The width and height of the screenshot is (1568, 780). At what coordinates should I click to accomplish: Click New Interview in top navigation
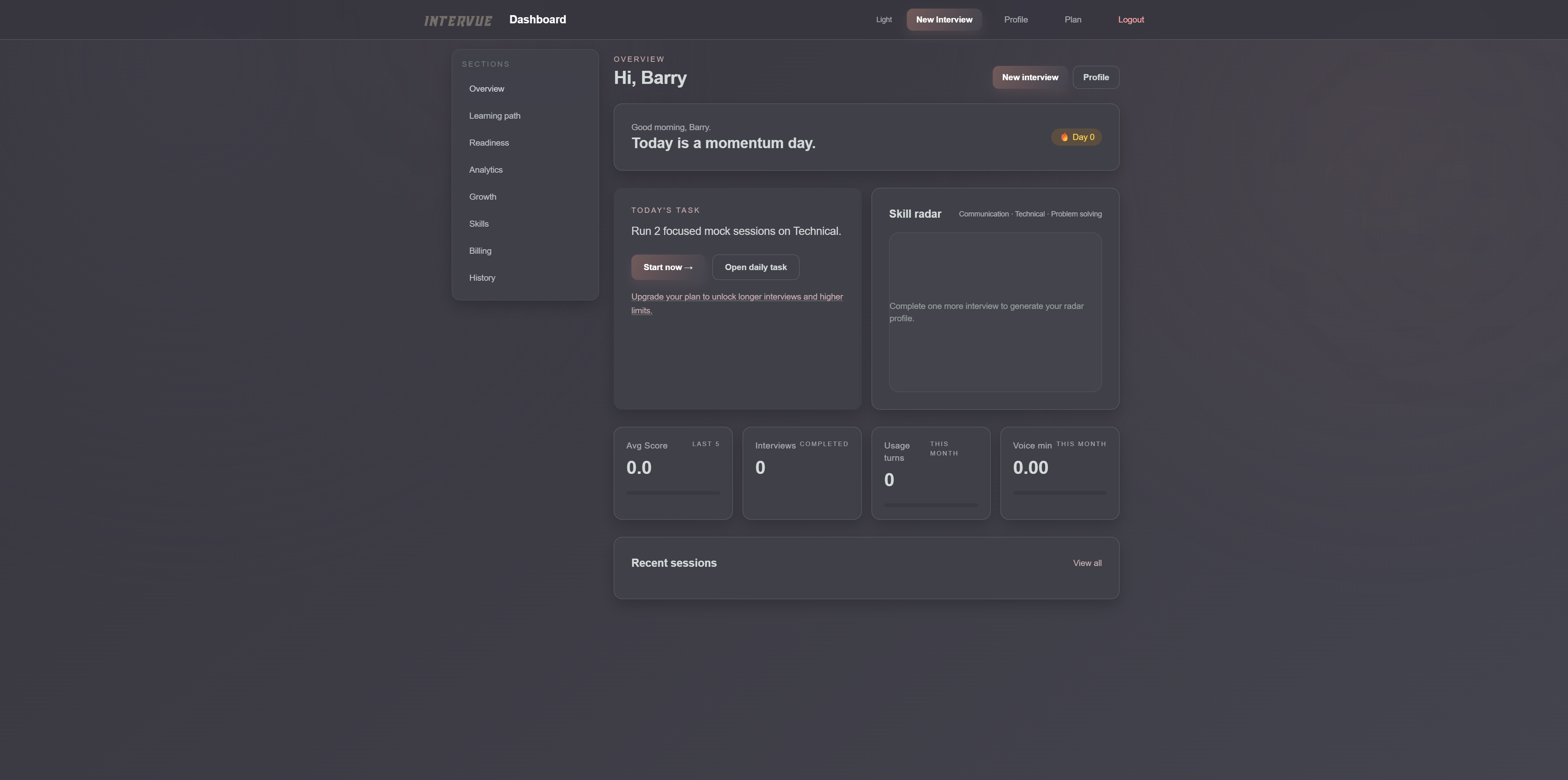[944, 20]
